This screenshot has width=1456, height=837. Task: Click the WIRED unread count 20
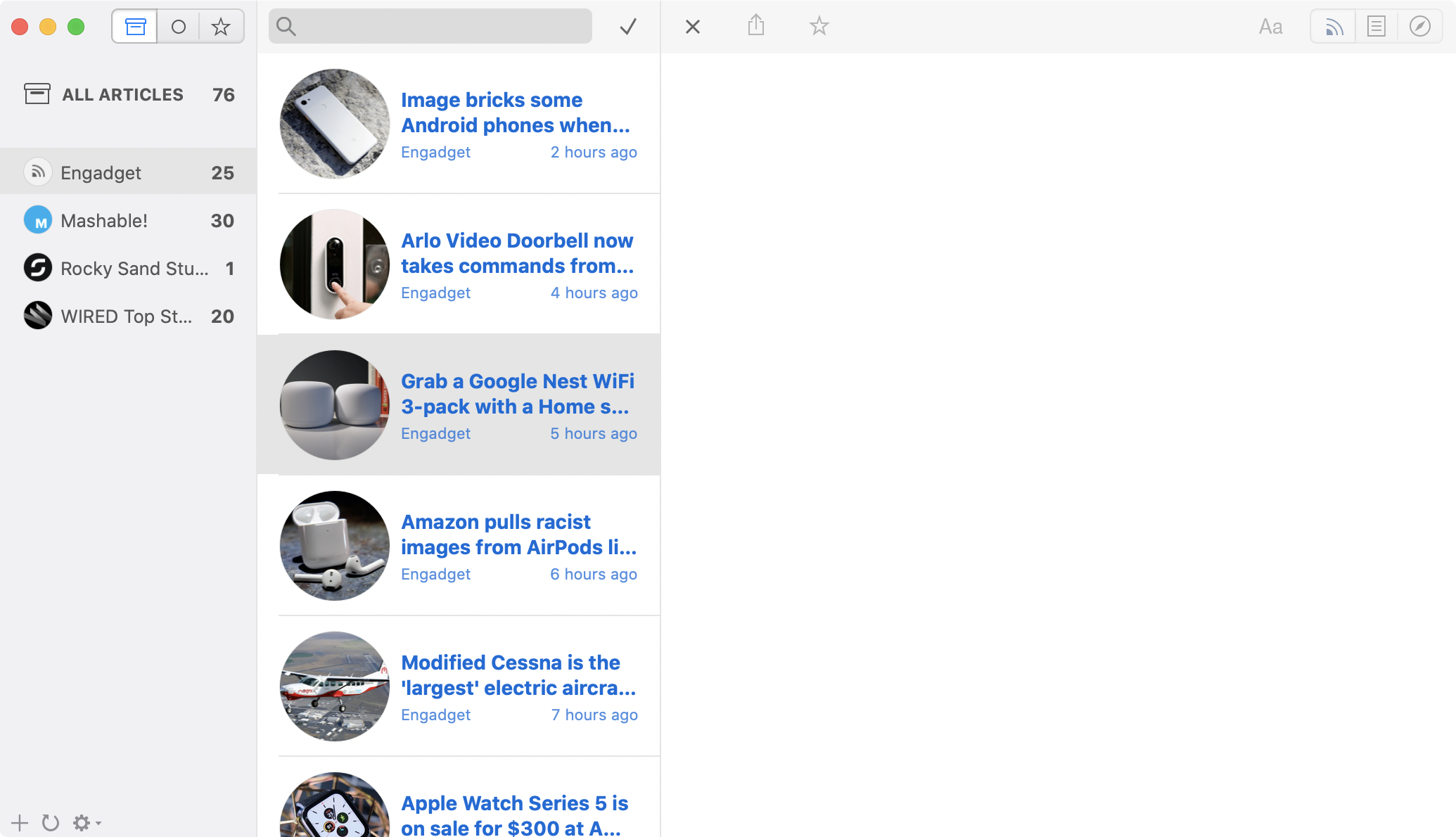point(222,316)
